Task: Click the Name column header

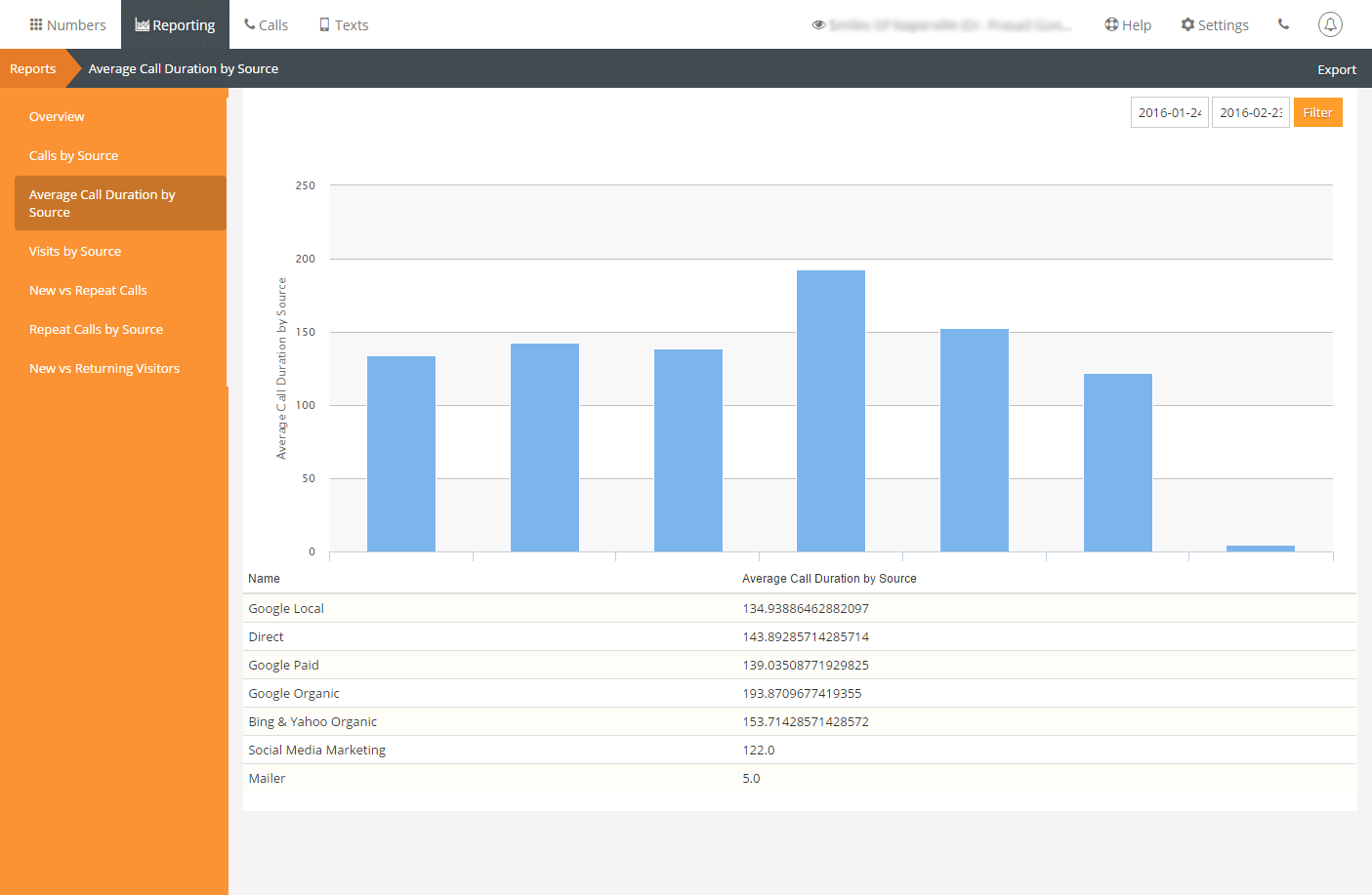Action: tap(264, 579)
